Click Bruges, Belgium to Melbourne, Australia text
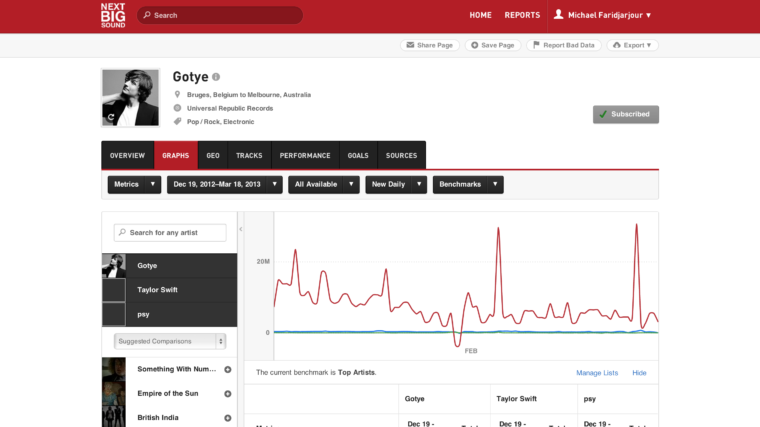760x427 pixels. click(x=249, y=95)
